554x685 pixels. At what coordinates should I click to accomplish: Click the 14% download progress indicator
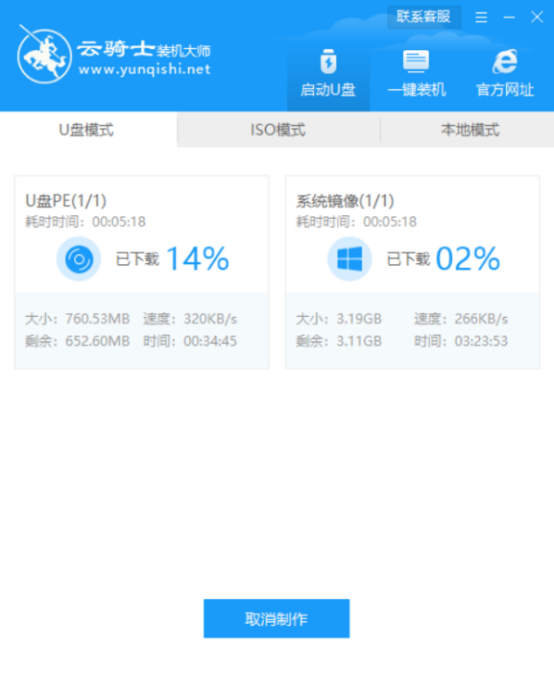coord(197,259)
